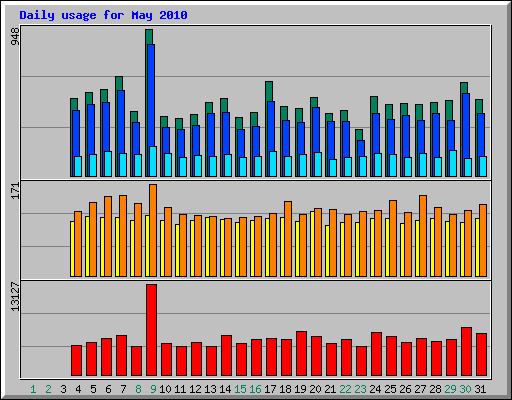512x400 pixels.
Task: Click the orange bar for day 25
Action: [393, 238]
